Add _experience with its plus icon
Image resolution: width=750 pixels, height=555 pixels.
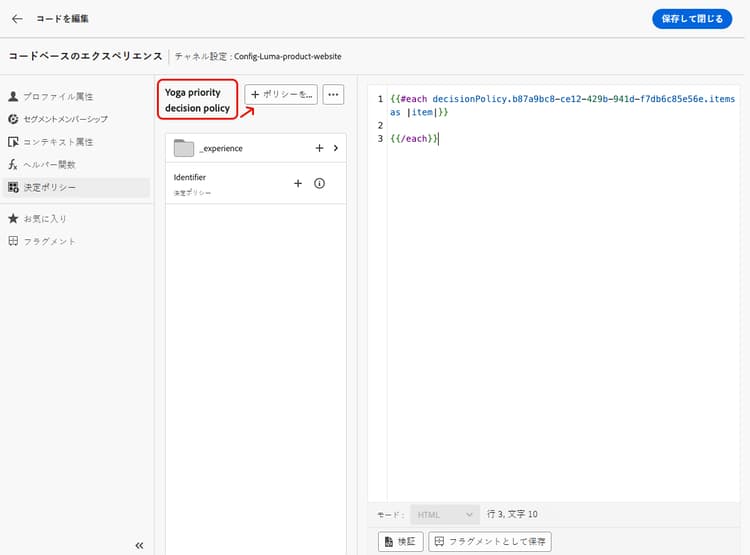320,148
